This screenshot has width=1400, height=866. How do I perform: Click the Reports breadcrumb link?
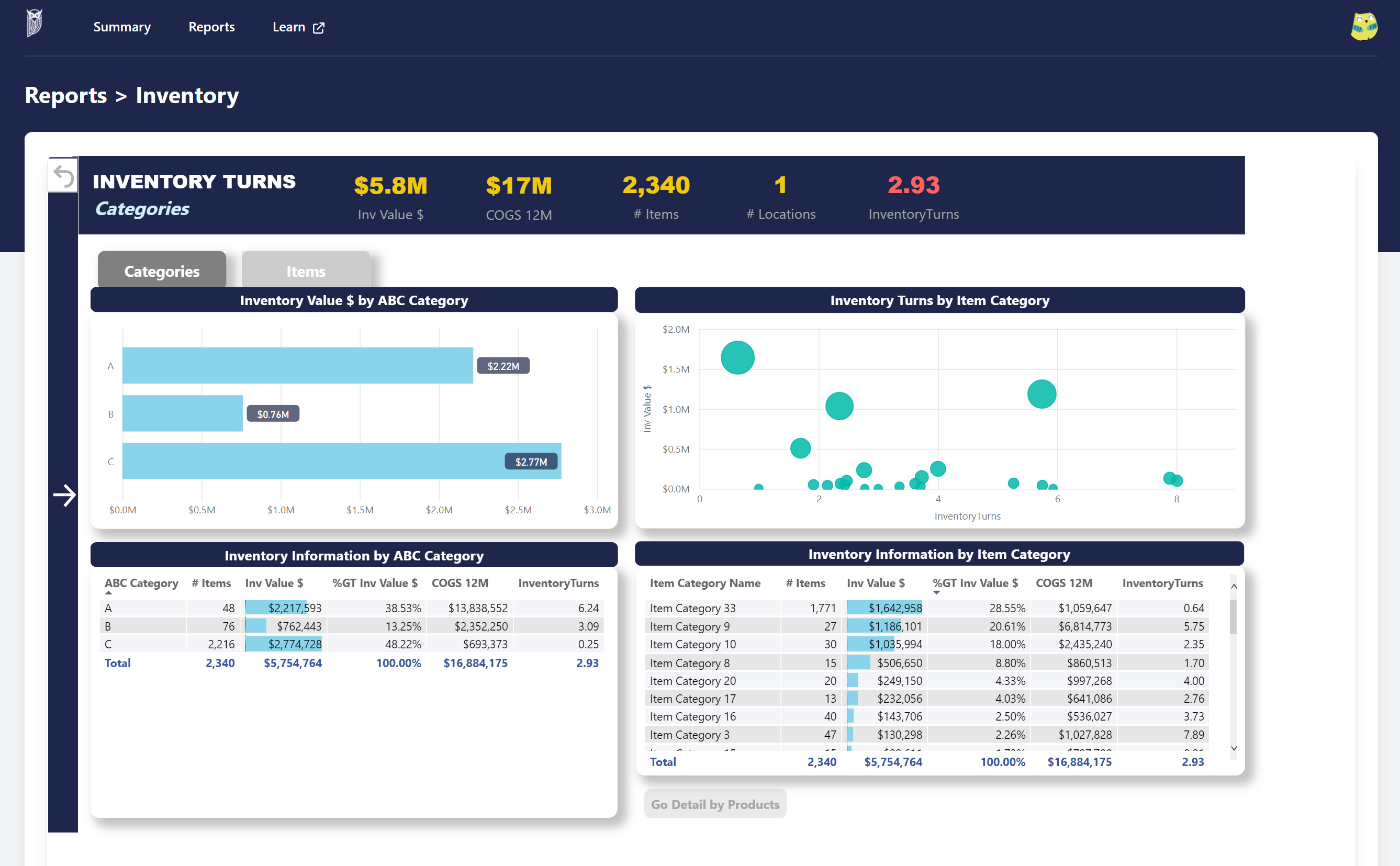(x=65, y=95)
